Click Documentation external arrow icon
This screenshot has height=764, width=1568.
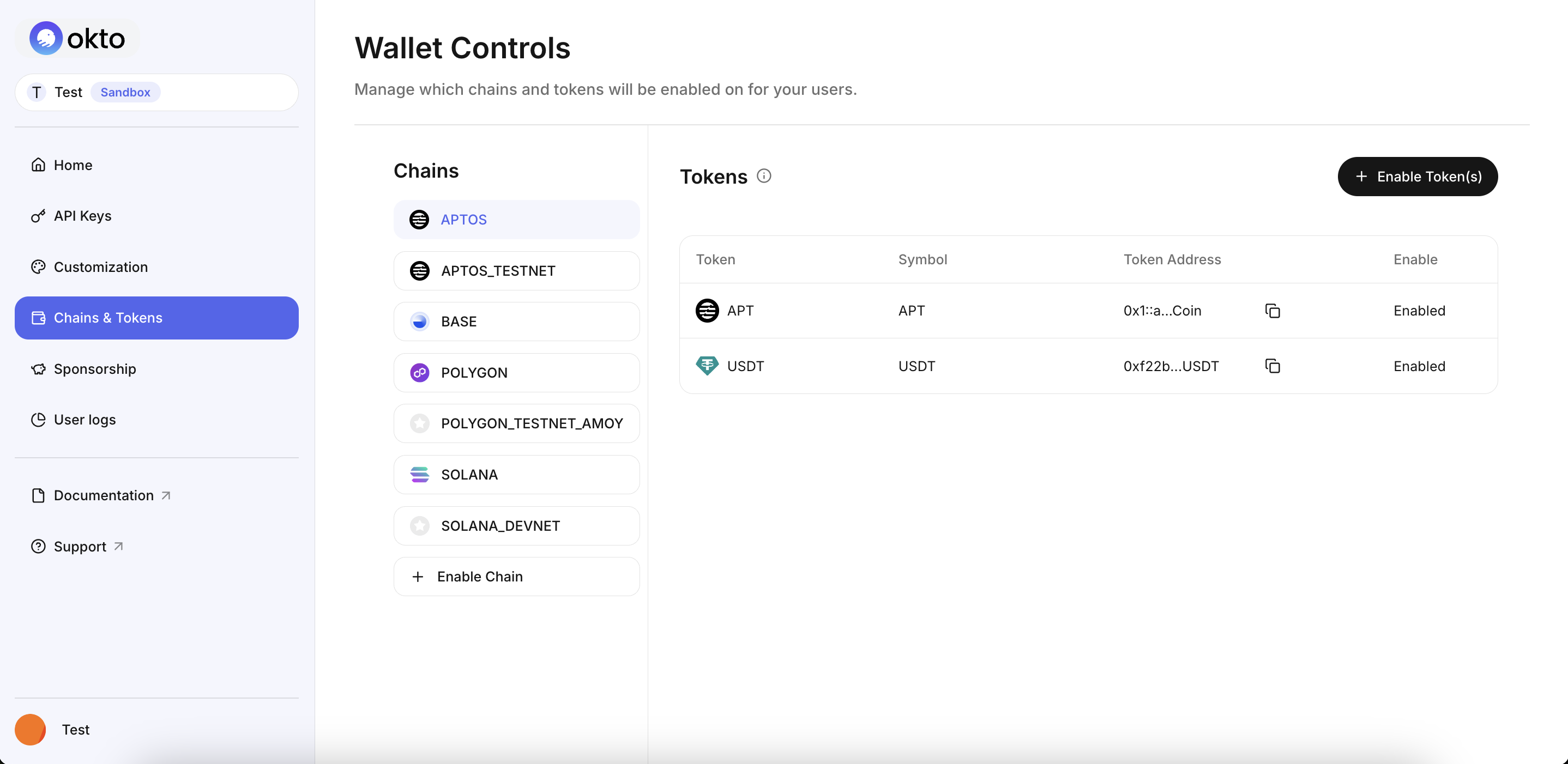coord(166,495)
